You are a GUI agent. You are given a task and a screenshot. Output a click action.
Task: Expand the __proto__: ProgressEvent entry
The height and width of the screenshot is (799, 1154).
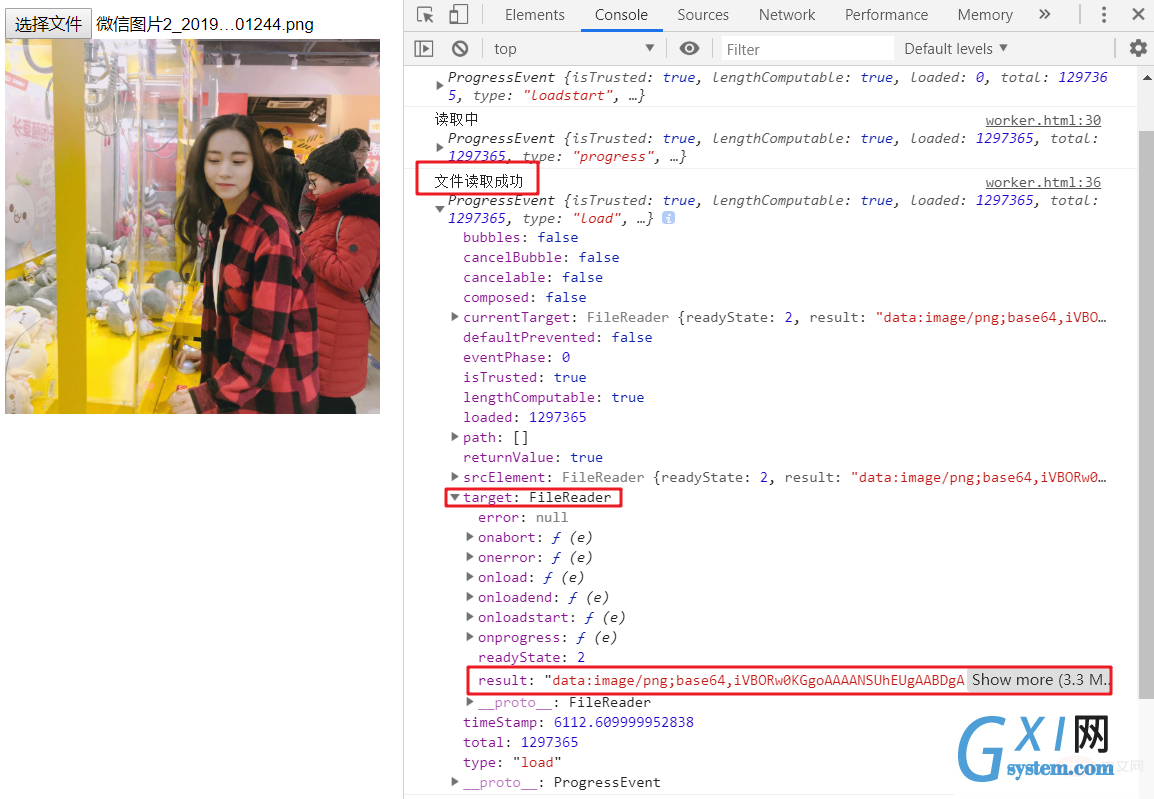point(454,782)
